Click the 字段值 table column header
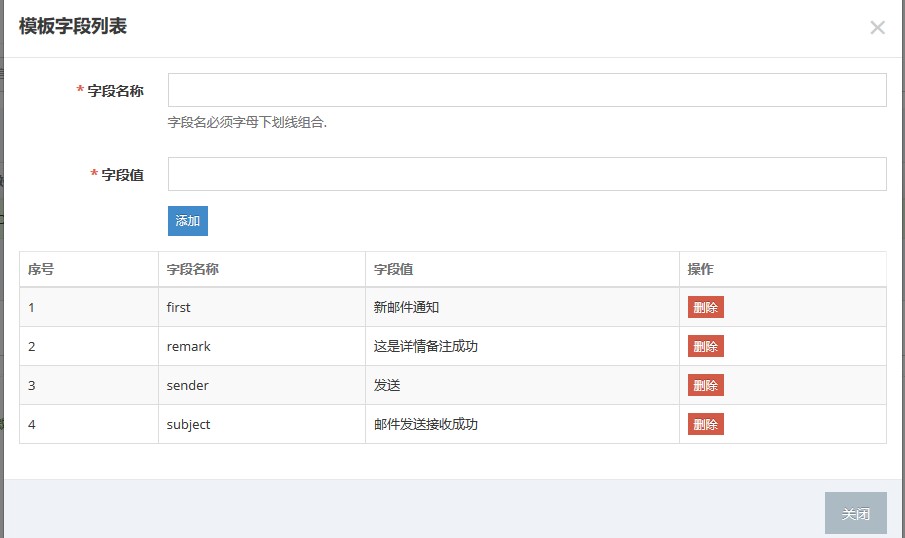 point(394,269)
